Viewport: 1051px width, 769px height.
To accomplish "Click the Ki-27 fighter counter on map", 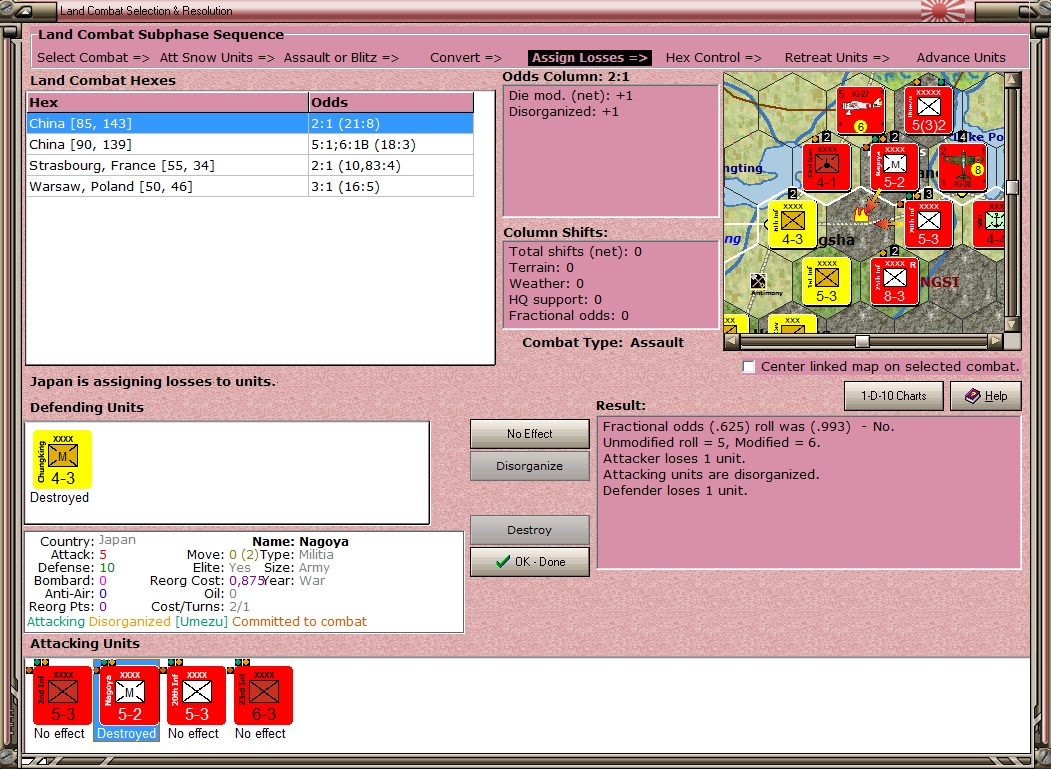I will point(861,110).
